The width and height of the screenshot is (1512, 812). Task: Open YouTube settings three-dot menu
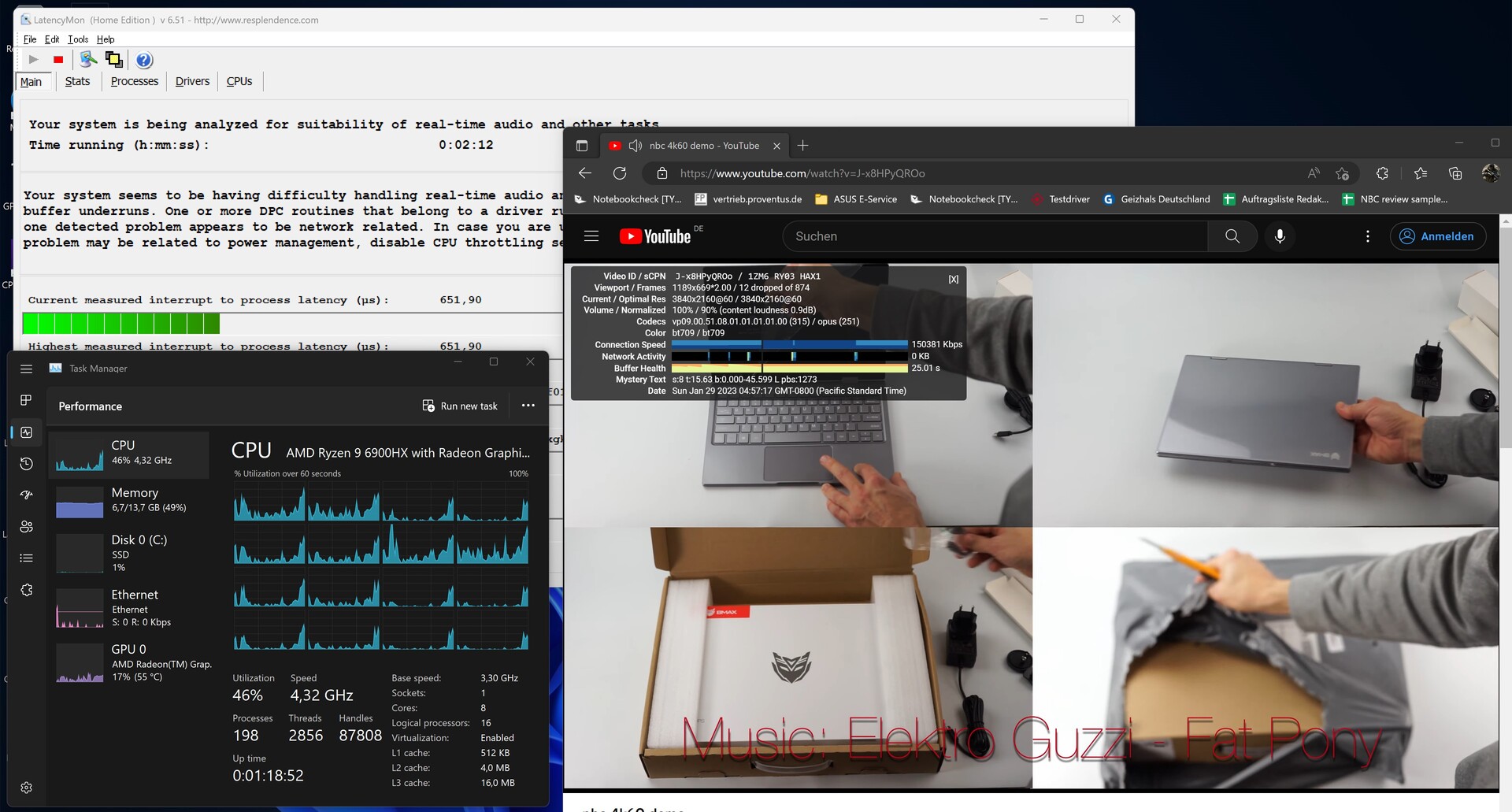point(1368,236)
